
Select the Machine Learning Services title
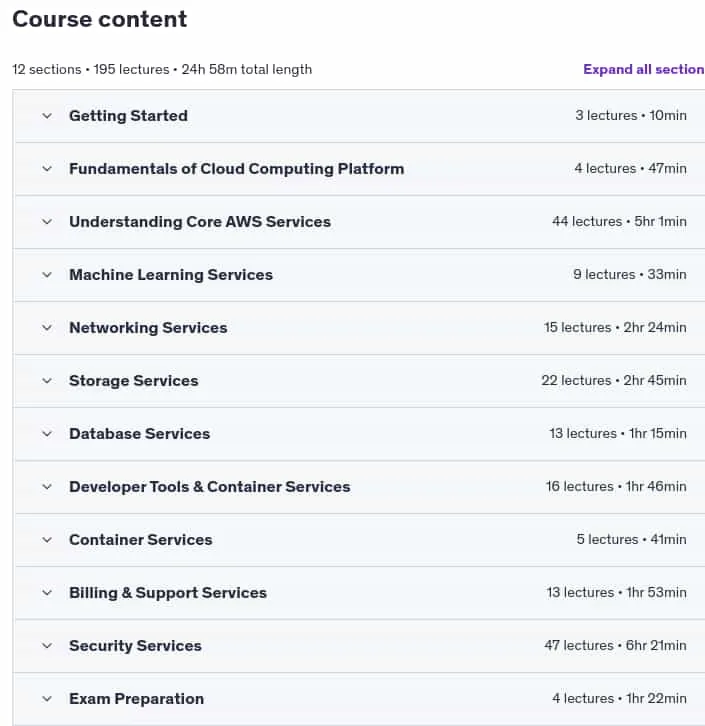pos(171,275)
